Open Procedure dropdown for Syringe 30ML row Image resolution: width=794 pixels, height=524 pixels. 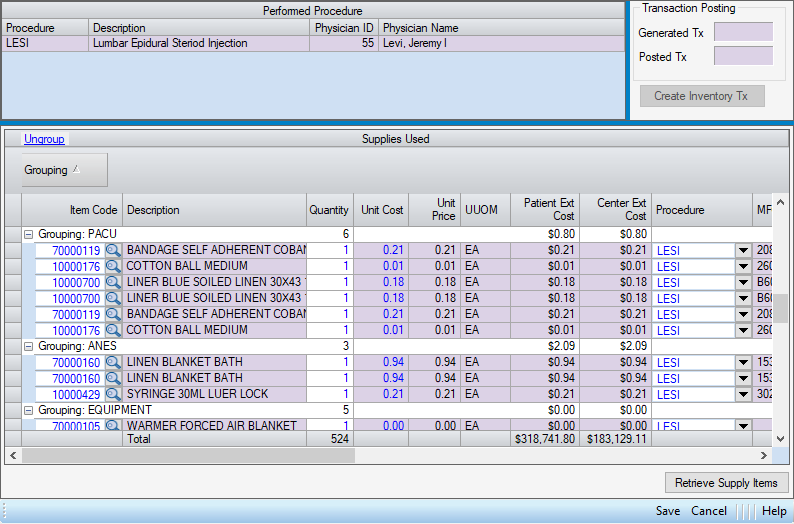pos(743,394)
